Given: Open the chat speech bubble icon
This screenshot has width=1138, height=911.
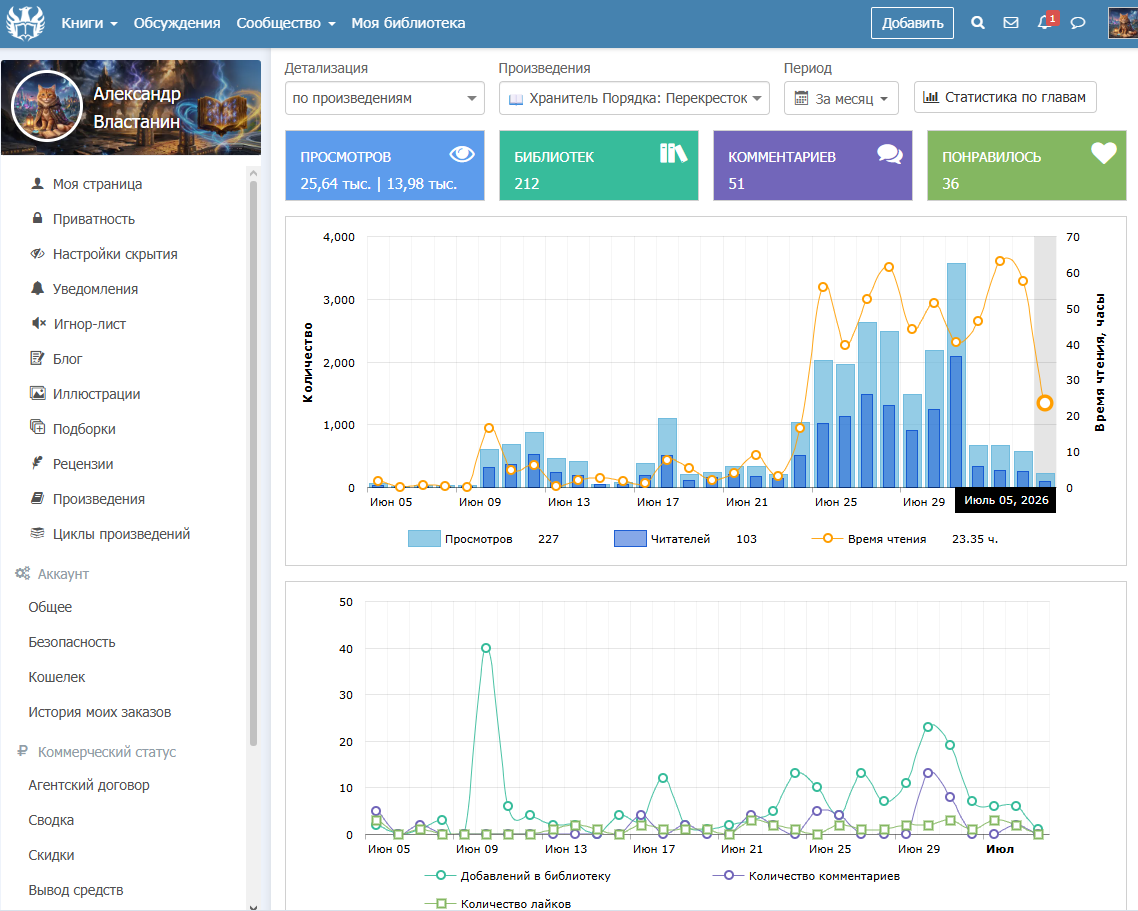Looking at the screenshot, I should [x=1078, y=23].
